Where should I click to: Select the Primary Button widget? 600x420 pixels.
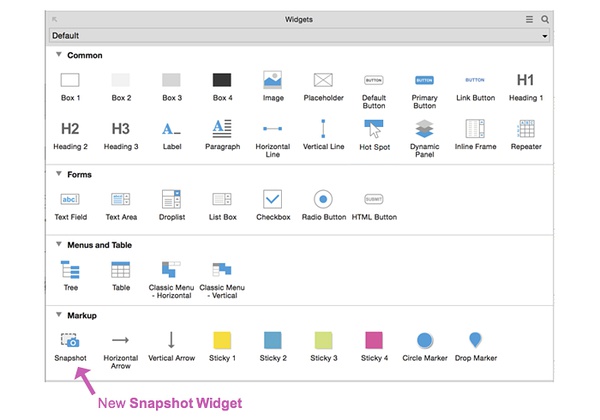pyautogui.click(x=424, y=80)
